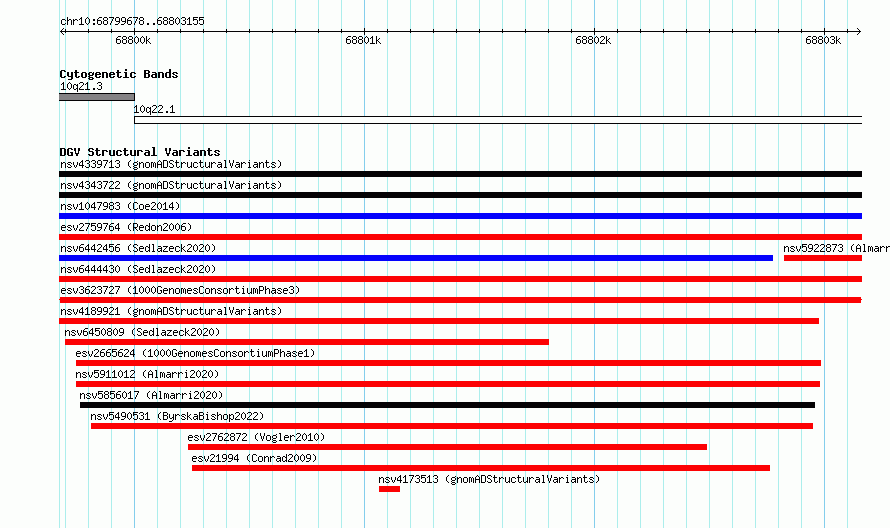This screenshot has height=528, width=890.
Task: Open variant label nsv4189921 (gnomADStructuralVariants)
Action: tap(171, 312)
